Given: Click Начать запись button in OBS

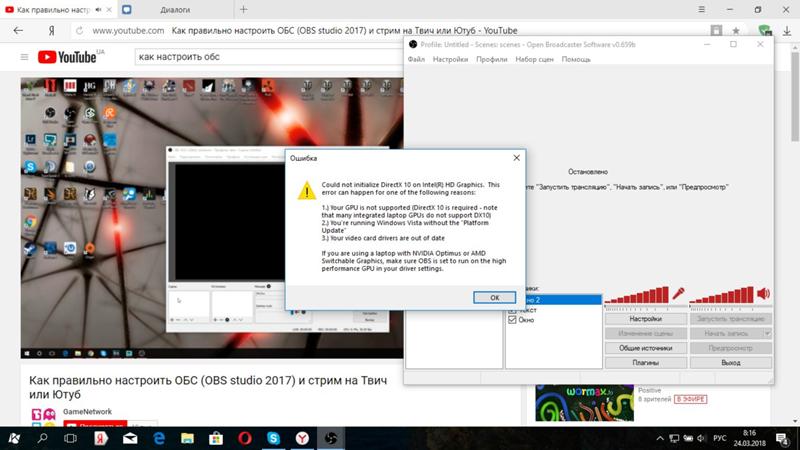Looking at the screenshot, I should [727, 333].
